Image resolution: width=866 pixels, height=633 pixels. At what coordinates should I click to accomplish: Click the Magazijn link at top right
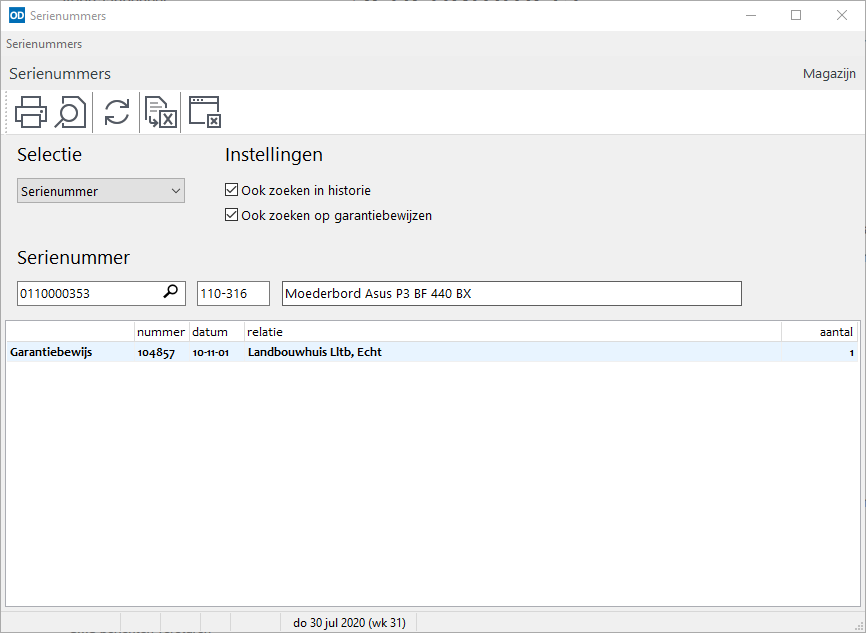(829, 74)
